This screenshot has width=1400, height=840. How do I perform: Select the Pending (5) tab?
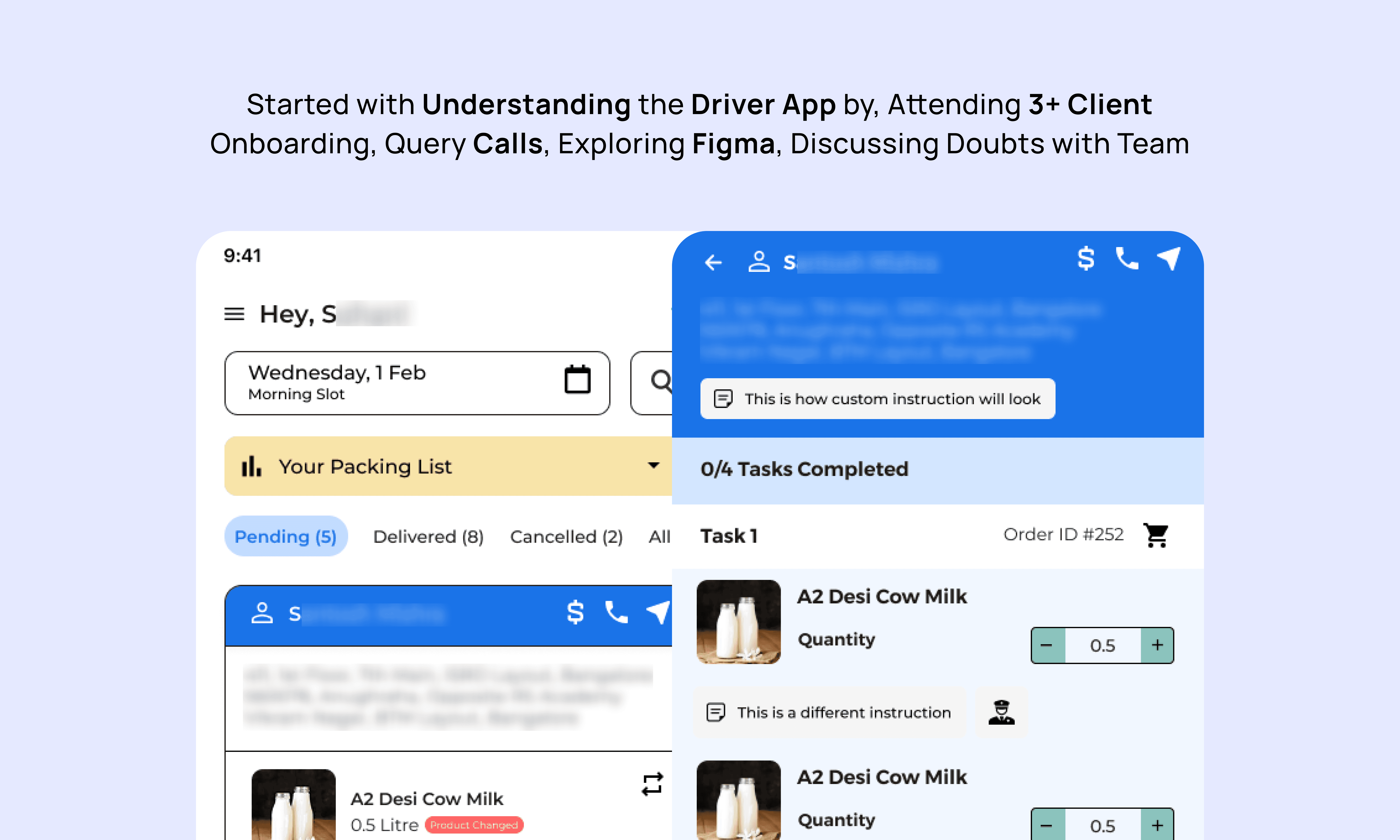(x=286, y=536)
